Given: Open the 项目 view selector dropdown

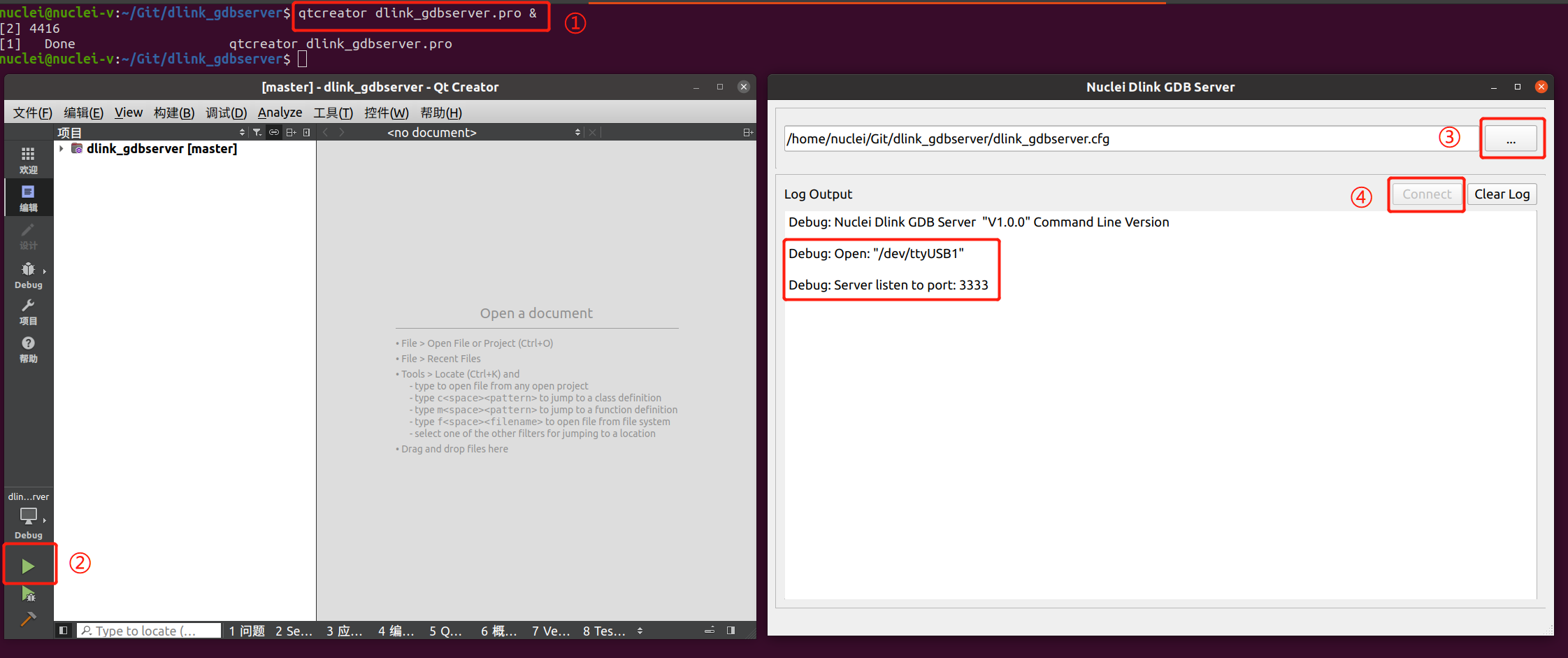Looking at the screenshot, I should coord(151,132).
